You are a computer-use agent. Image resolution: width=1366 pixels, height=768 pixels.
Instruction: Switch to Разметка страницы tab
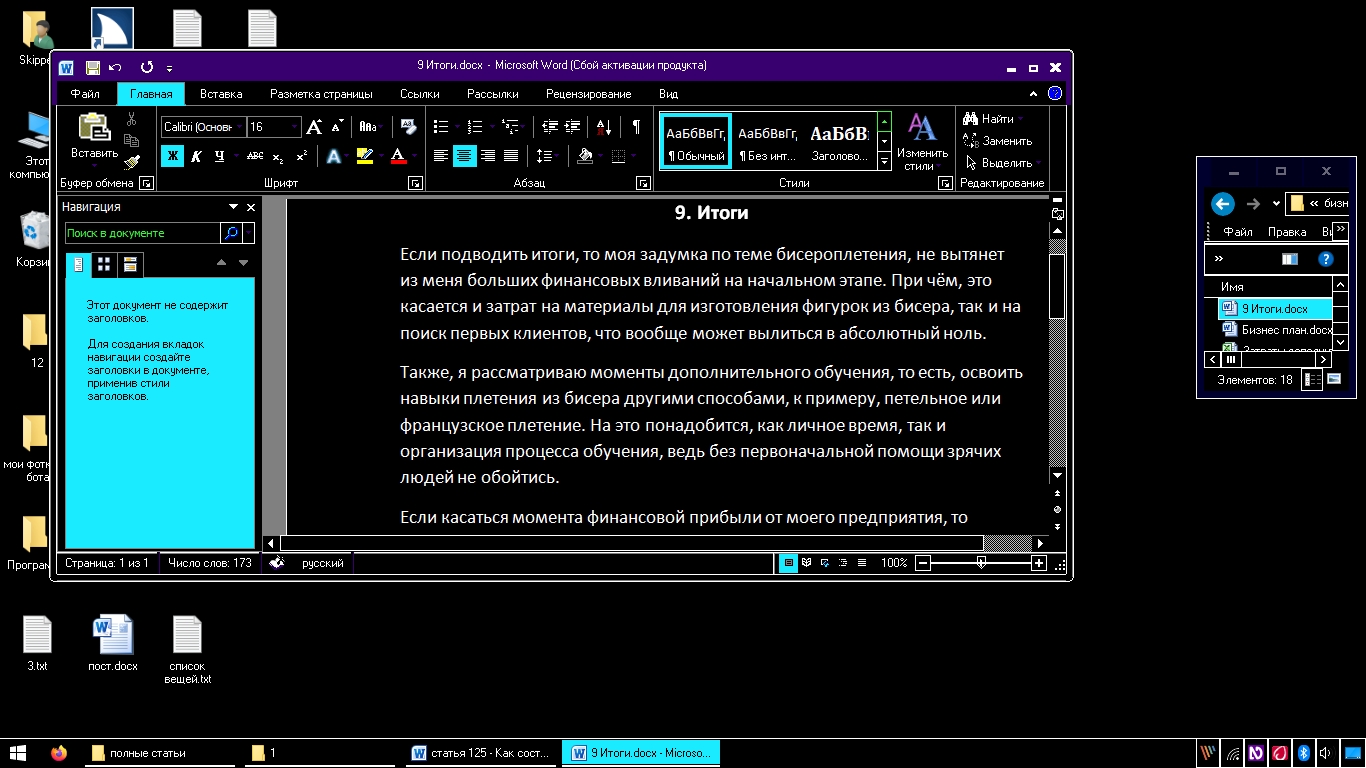tap(321, 94)
